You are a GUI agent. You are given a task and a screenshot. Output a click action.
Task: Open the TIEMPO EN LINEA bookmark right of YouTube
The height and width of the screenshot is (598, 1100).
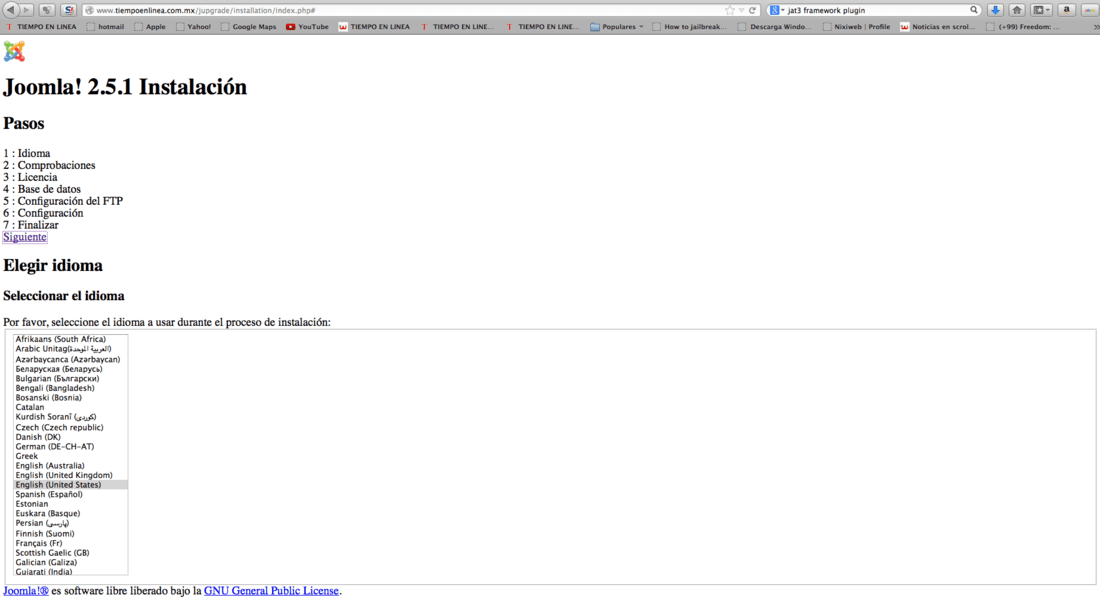[x=374, y=27]
